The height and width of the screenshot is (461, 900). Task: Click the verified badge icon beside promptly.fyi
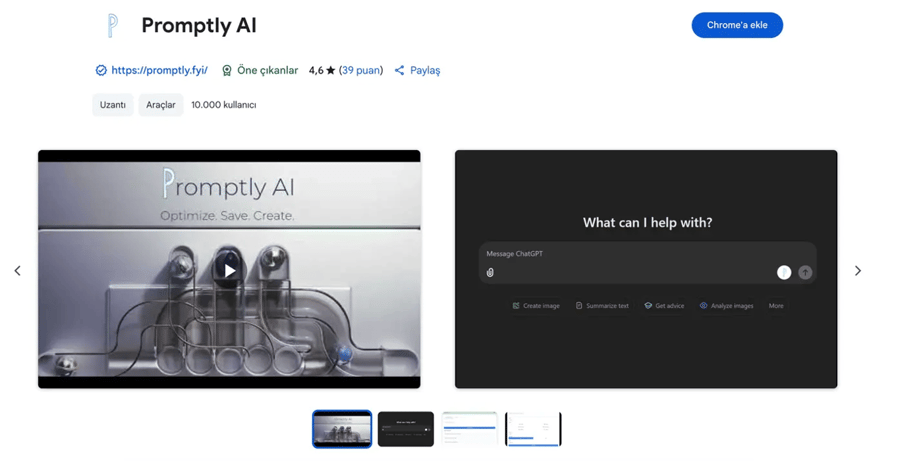coord(101,71)
